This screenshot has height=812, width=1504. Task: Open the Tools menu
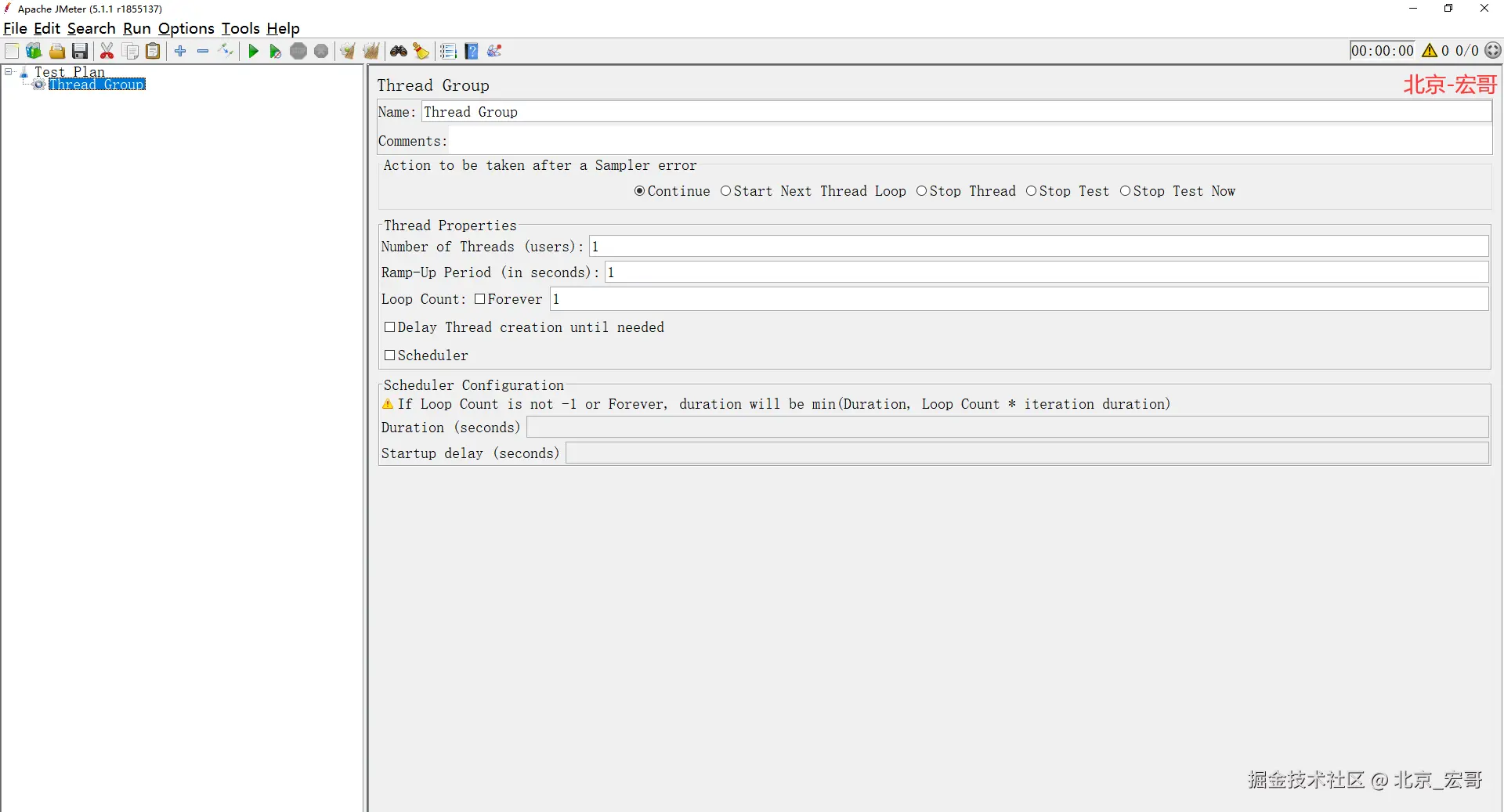(x=240, y=28)
